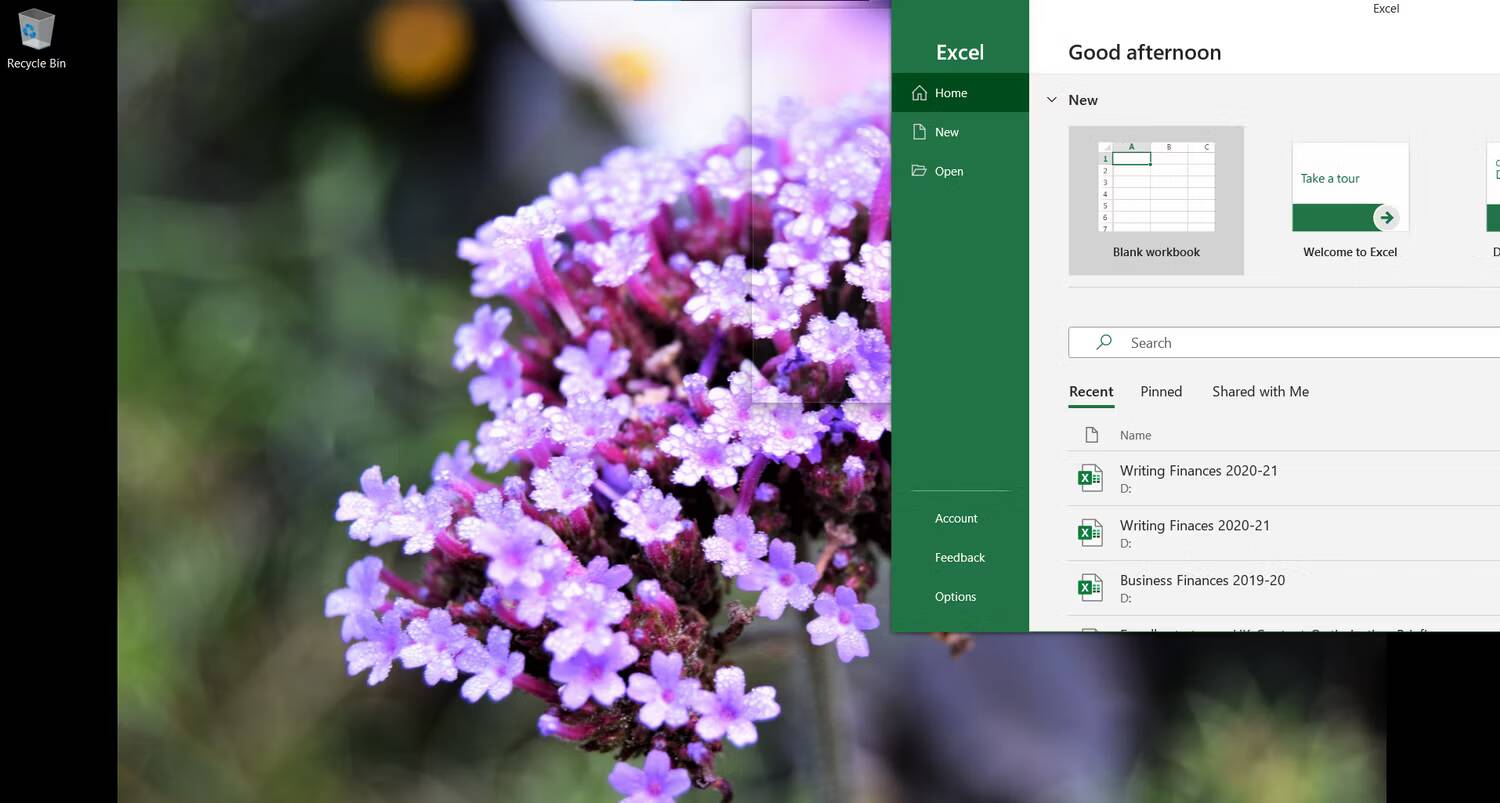Viewport: 1500px width, 803px height.
Task: Select the Recent tab
Action: (x=1091, y=391)
